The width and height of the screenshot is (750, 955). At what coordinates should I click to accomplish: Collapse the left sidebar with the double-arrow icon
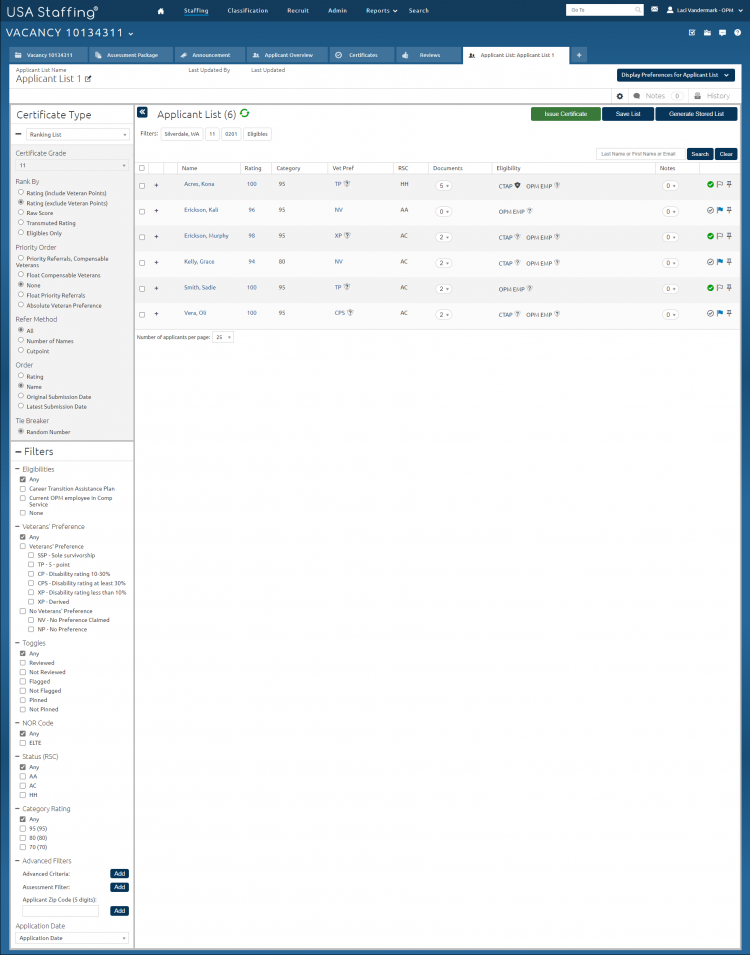(143, 112)
